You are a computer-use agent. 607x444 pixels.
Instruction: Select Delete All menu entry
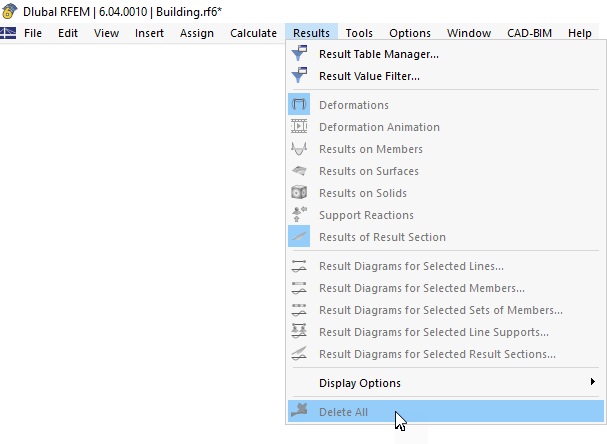(x=343, y=412)
